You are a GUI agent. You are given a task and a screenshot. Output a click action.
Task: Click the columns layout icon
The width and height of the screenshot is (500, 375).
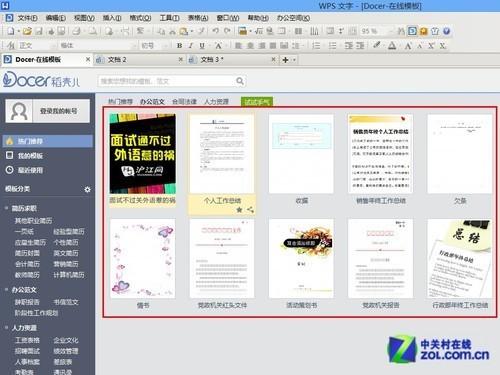[298, 31]
